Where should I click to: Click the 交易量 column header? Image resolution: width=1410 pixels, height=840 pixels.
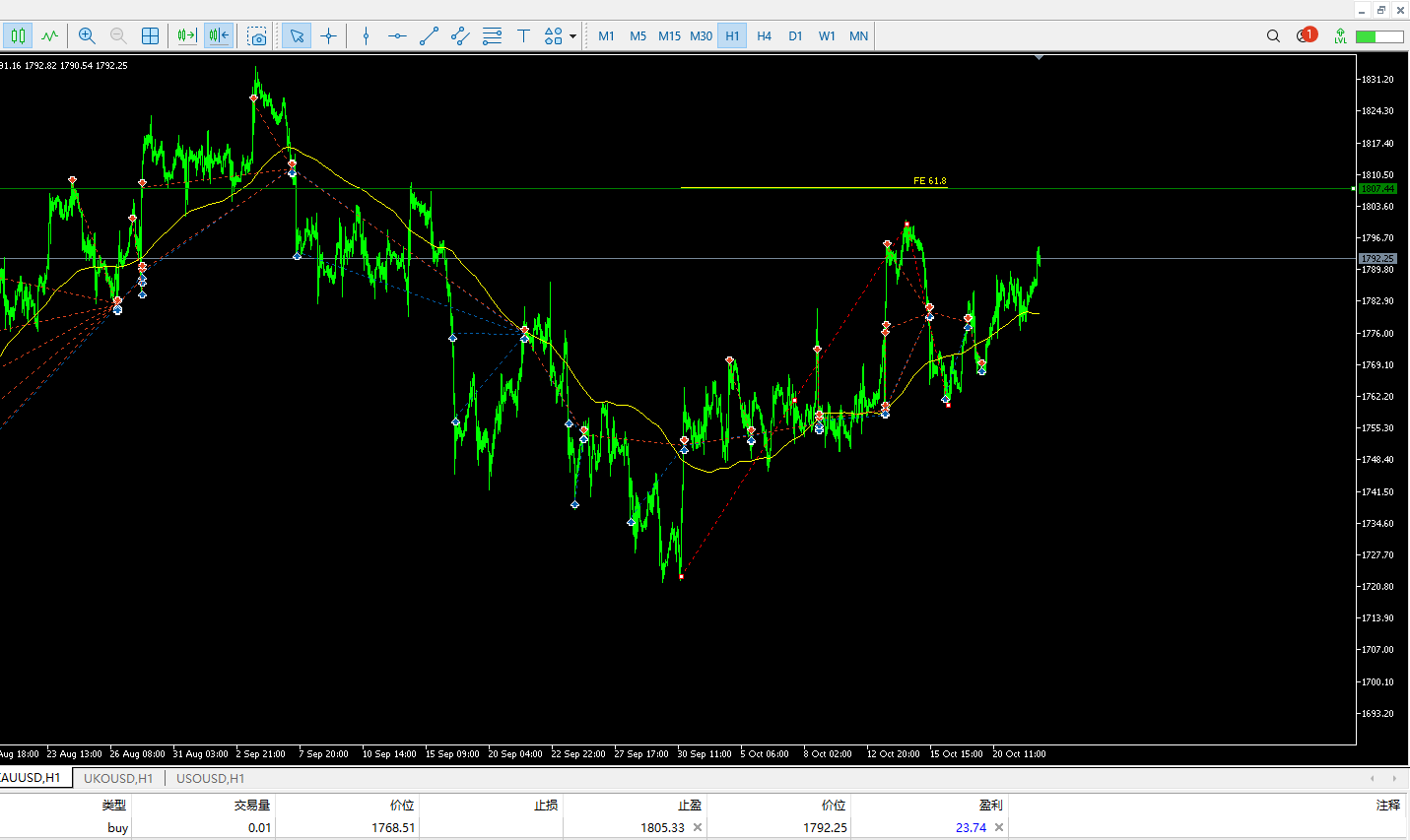[252, 806]
